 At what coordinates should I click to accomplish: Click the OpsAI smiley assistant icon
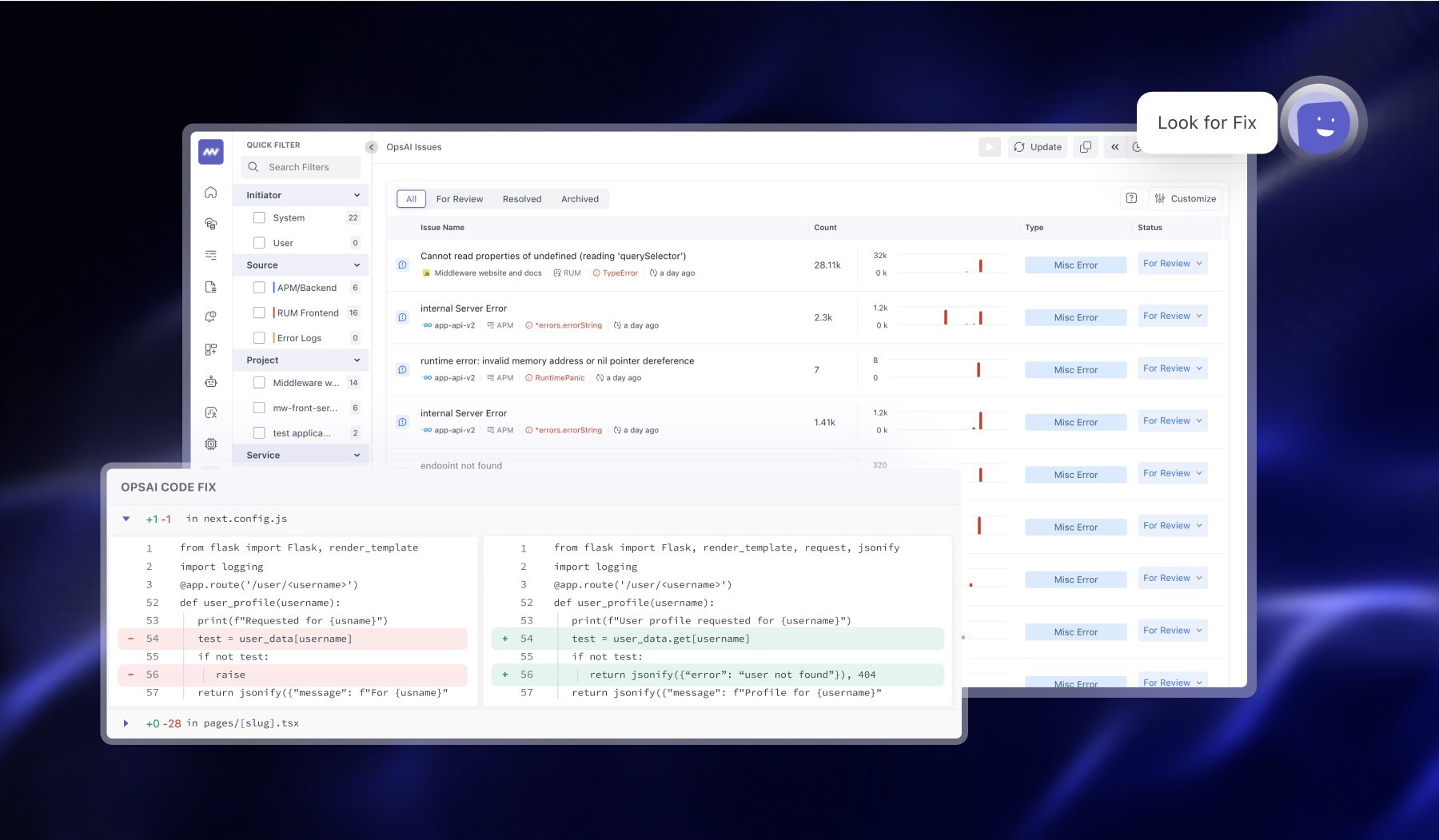[x=1323, y=124]
